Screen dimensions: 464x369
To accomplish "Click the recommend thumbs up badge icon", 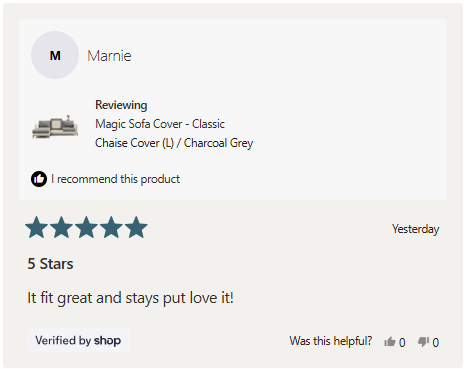I will coord(39,179).
